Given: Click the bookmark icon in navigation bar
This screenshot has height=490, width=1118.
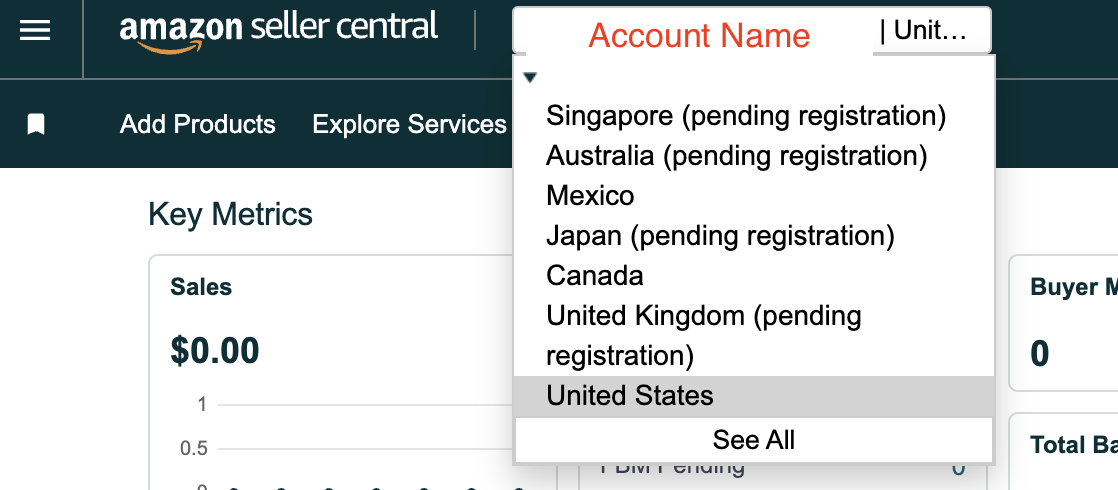Looking at the screenshot, I should [36, 124].
